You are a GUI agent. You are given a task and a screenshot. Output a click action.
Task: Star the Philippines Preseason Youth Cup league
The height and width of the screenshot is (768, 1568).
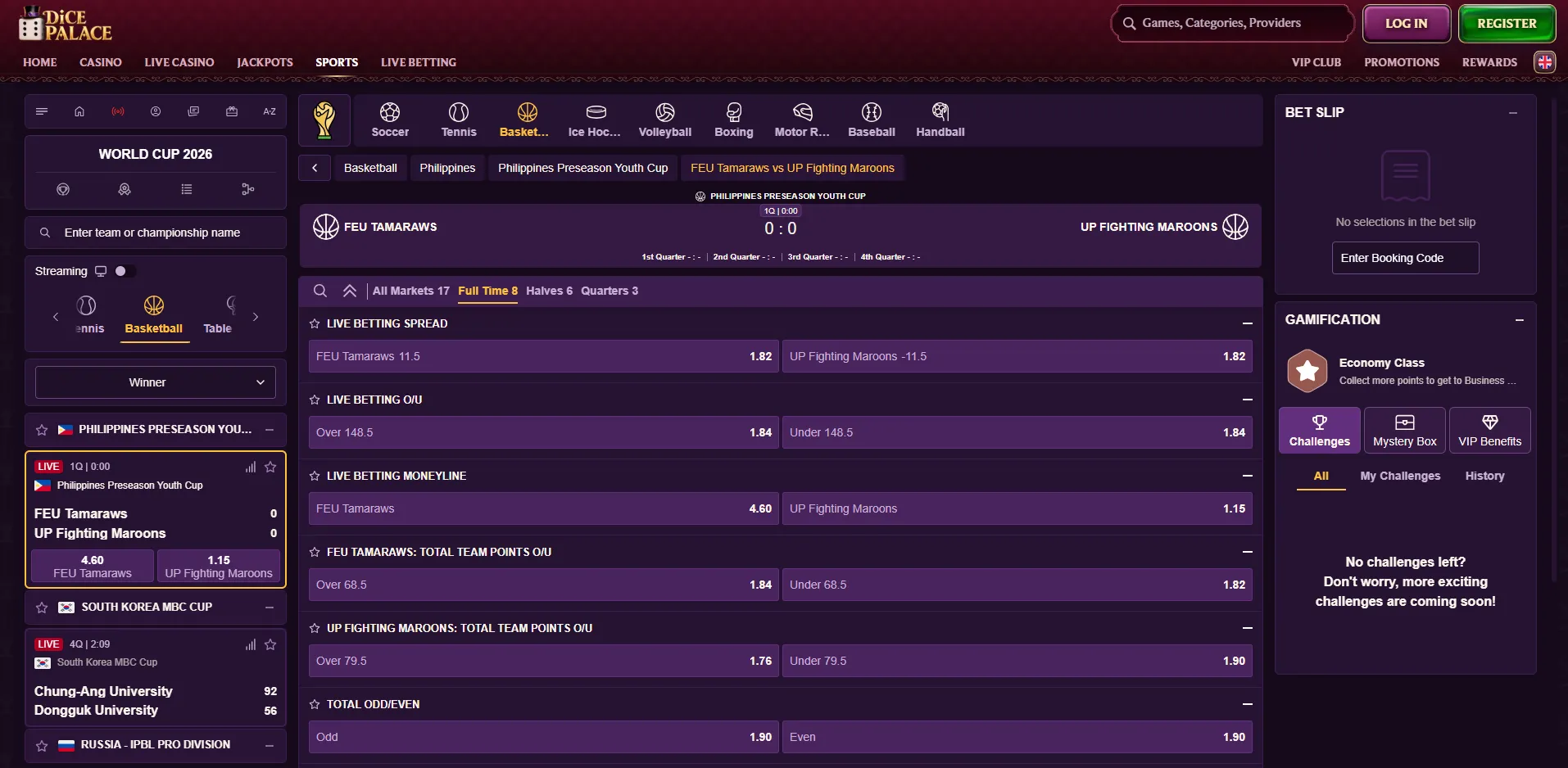pos(42,430)
